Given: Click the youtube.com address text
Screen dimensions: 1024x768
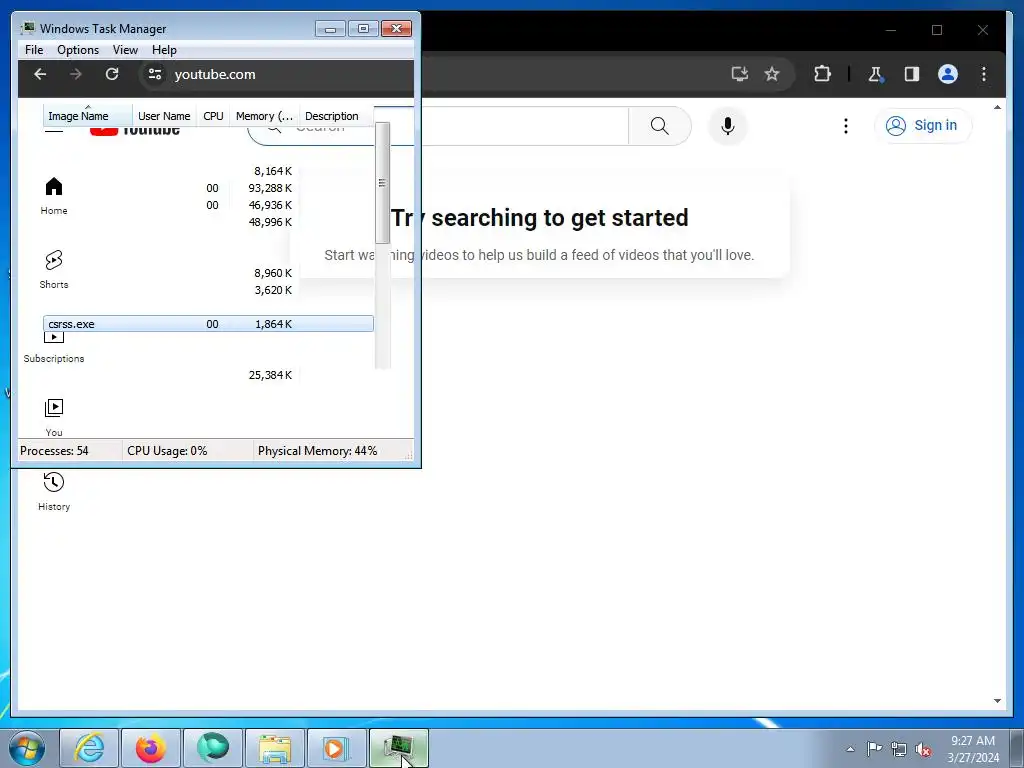Looking at the screenshot, I should [215, 74].
